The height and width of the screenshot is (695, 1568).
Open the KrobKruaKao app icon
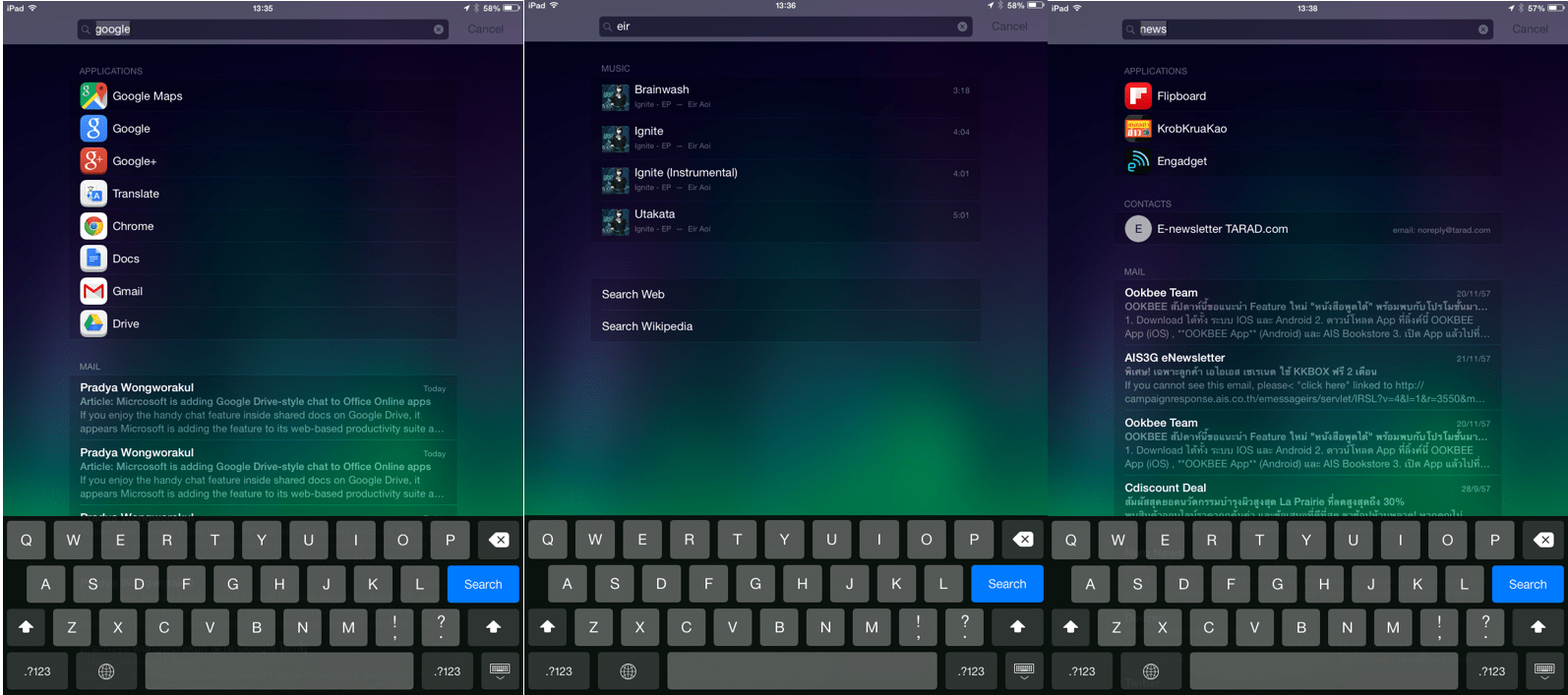click(1138, 129)
